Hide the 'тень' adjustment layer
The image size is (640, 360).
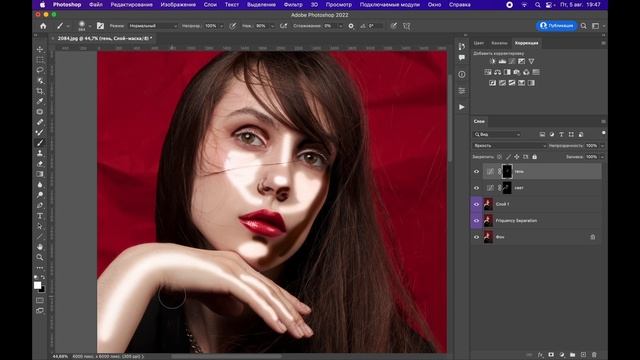(476, 172)
